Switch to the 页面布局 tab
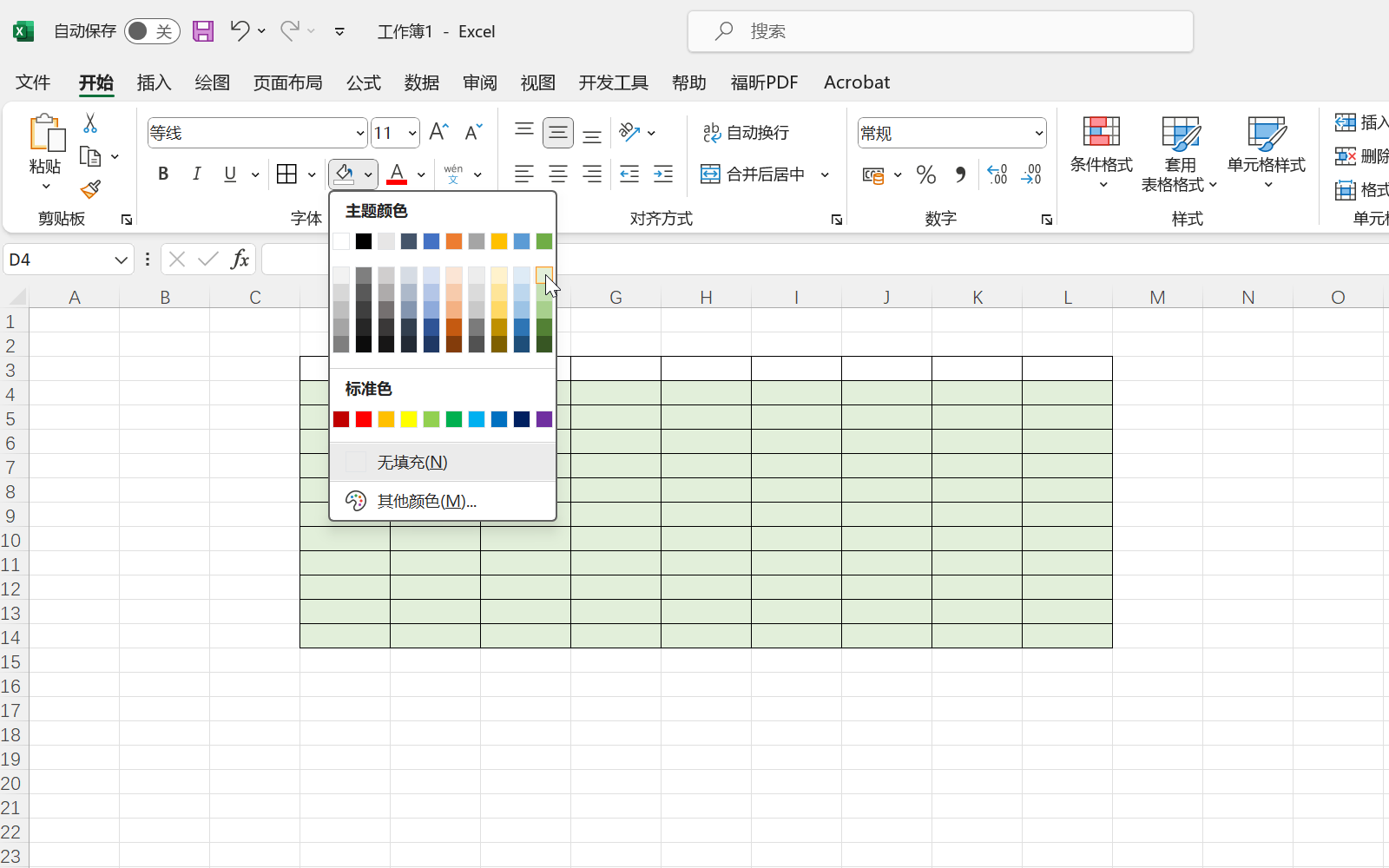This screenshot has height=868, width=1389. [x=288, y=82]
